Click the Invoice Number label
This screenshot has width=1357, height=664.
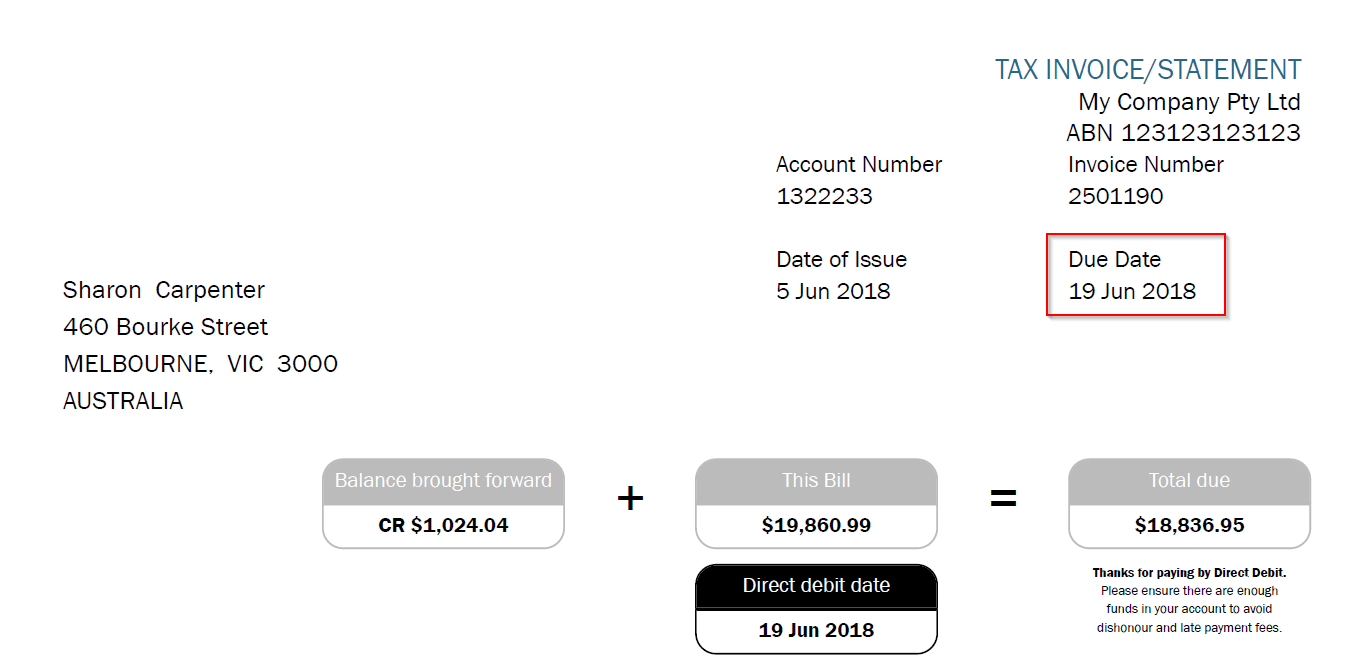click(x=1145, y=164)
